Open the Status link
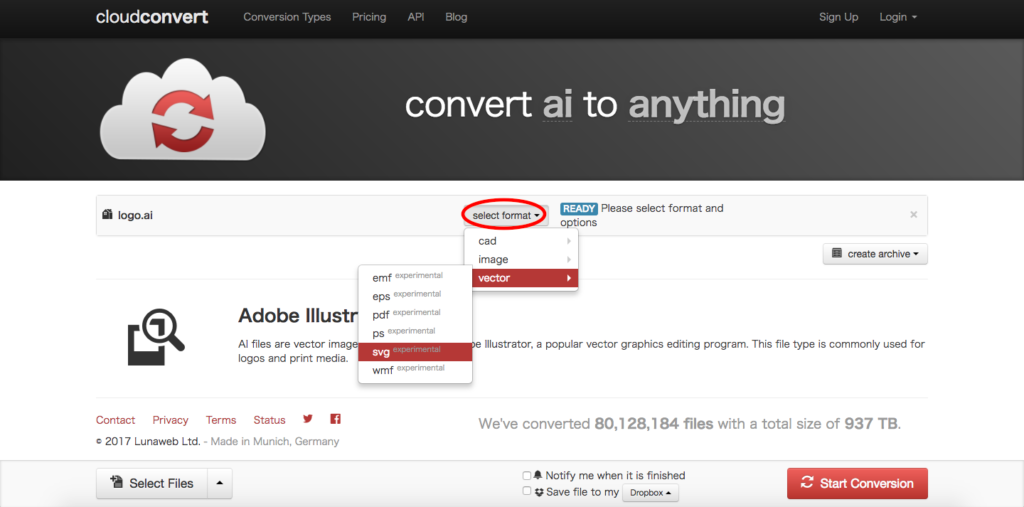Screen dimensions: 1024x507 click(269, 420)
